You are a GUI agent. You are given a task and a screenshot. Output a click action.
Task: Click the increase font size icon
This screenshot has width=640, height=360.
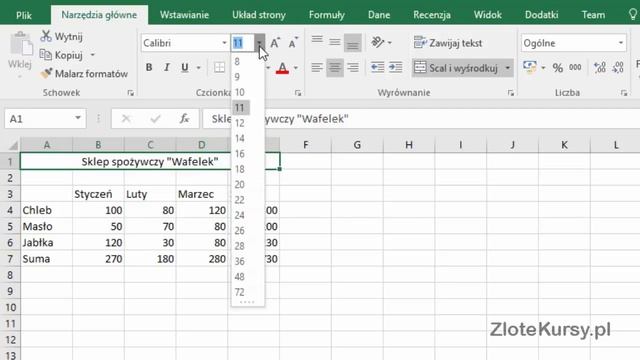coord(275,43)
